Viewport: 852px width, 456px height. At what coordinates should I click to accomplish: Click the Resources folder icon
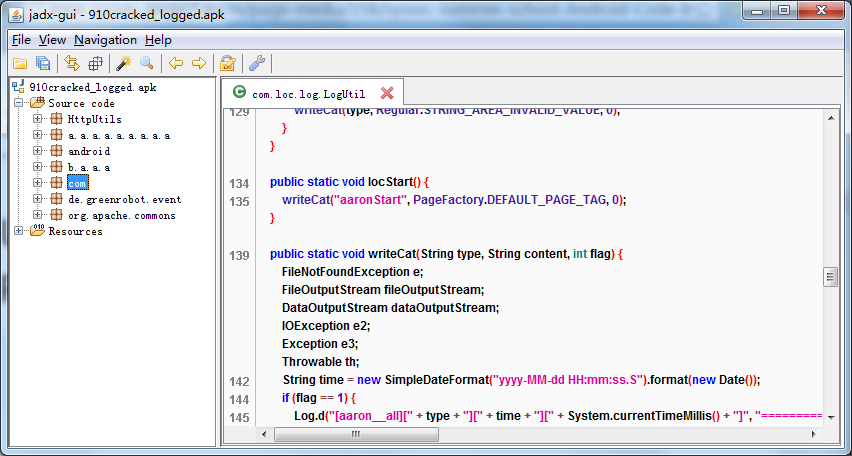tap(38, 231)
